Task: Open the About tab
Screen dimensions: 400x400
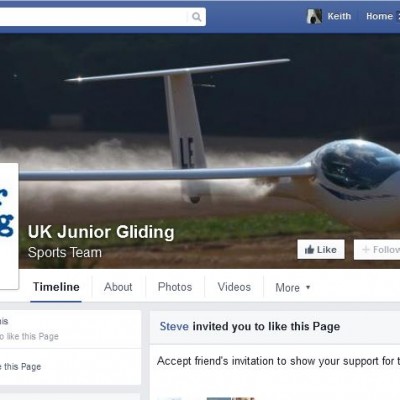Action: pyautogui.click(x=118, y=287)
